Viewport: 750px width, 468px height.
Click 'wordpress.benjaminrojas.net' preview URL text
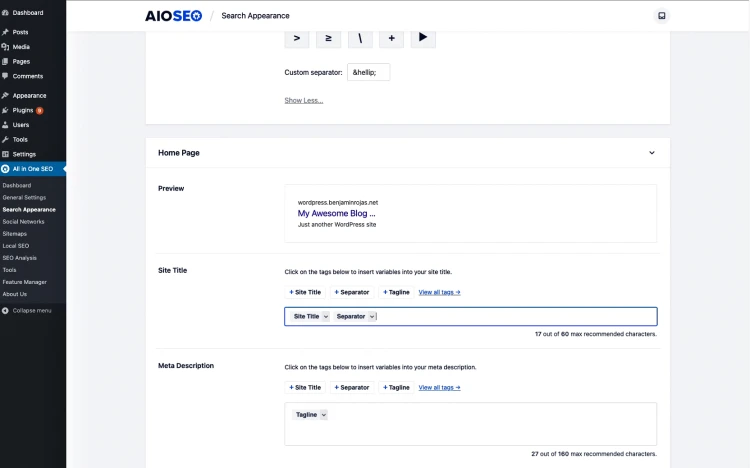pyautogui.click(x=338, y=202)
